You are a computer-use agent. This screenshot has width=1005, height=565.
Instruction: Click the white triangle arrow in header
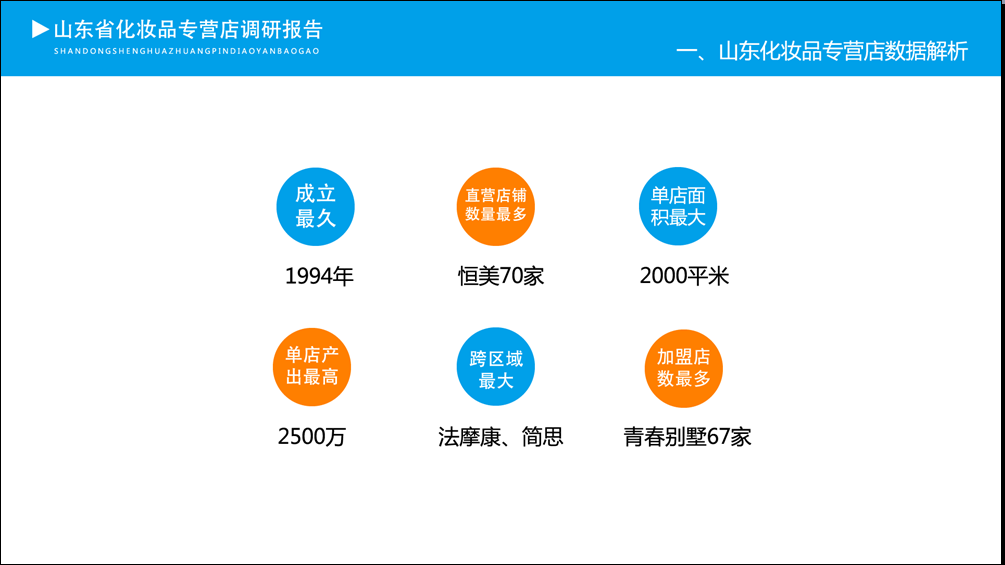(40, 29)
